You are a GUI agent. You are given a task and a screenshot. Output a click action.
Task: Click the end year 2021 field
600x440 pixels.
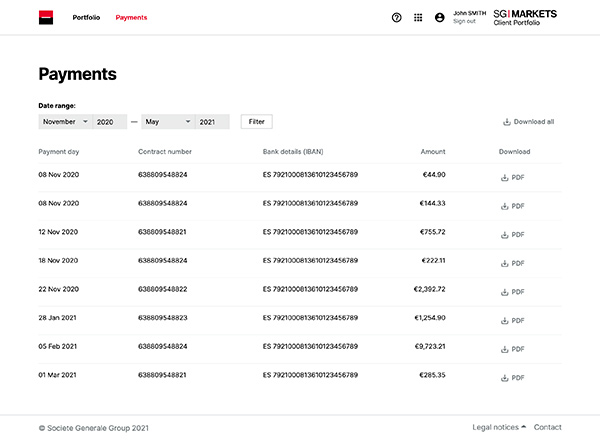click(x=211, y=122)
